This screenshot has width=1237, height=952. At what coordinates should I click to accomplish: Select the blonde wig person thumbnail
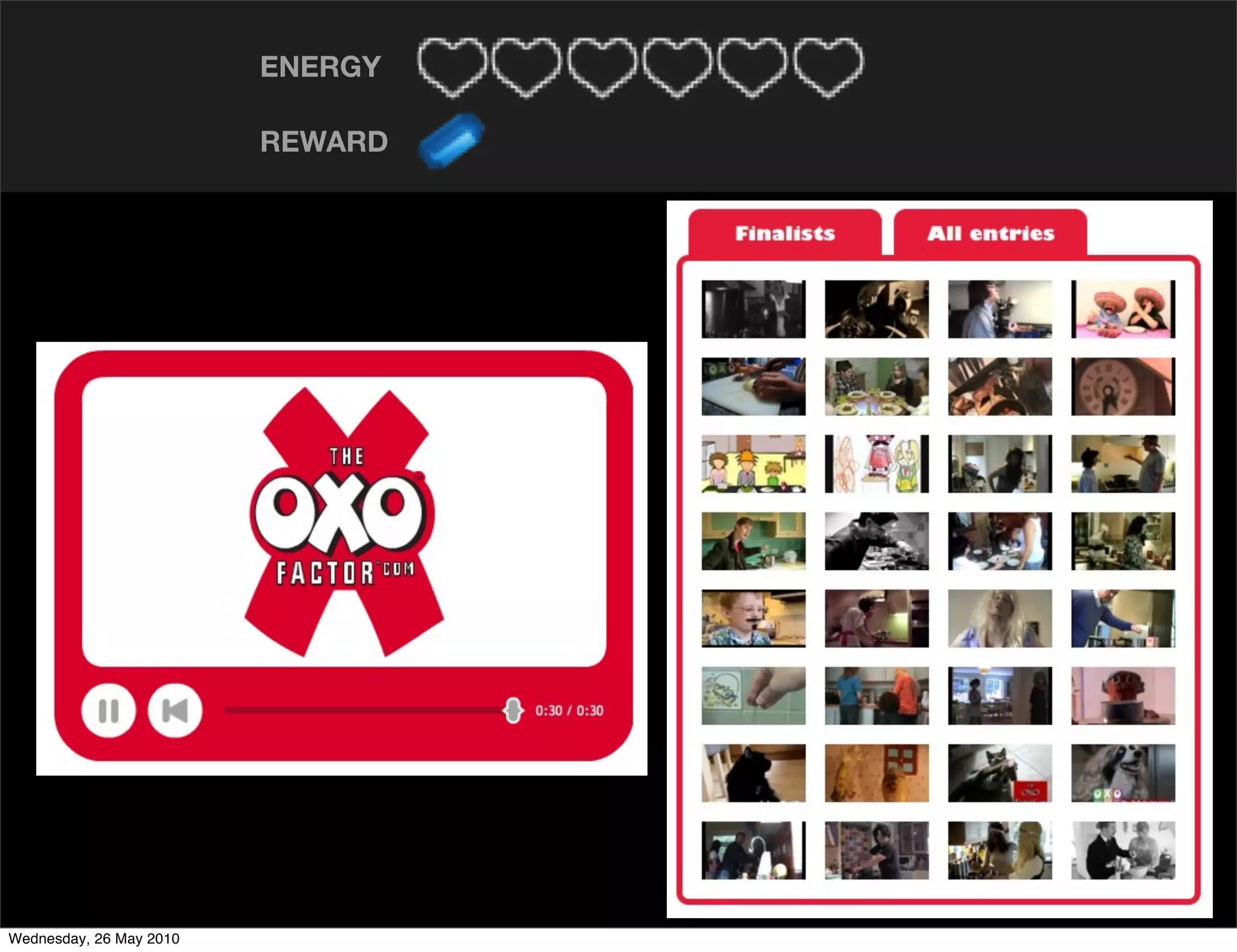1000,618
